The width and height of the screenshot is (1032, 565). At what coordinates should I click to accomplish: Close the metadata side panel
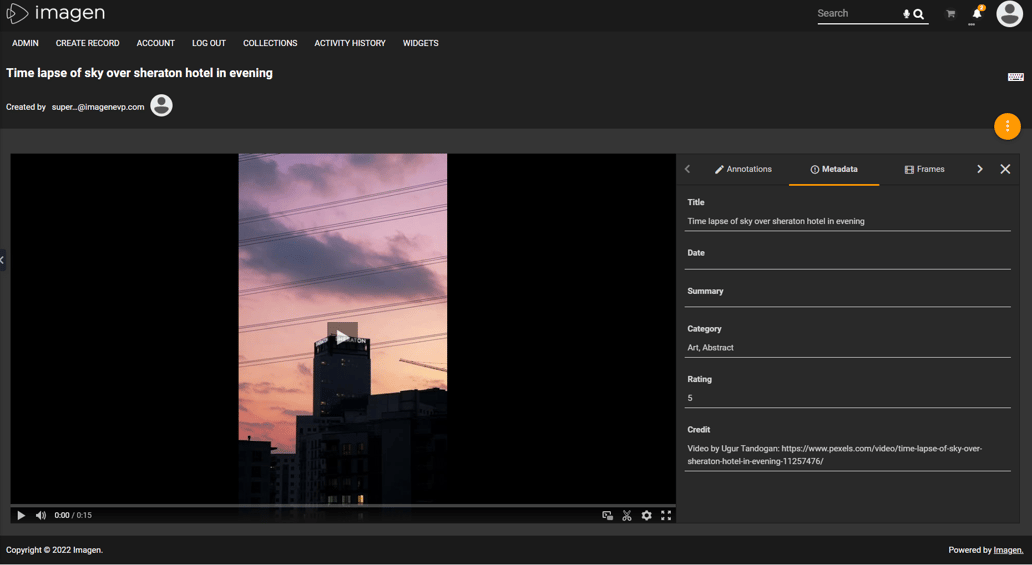click(1005, 169)
